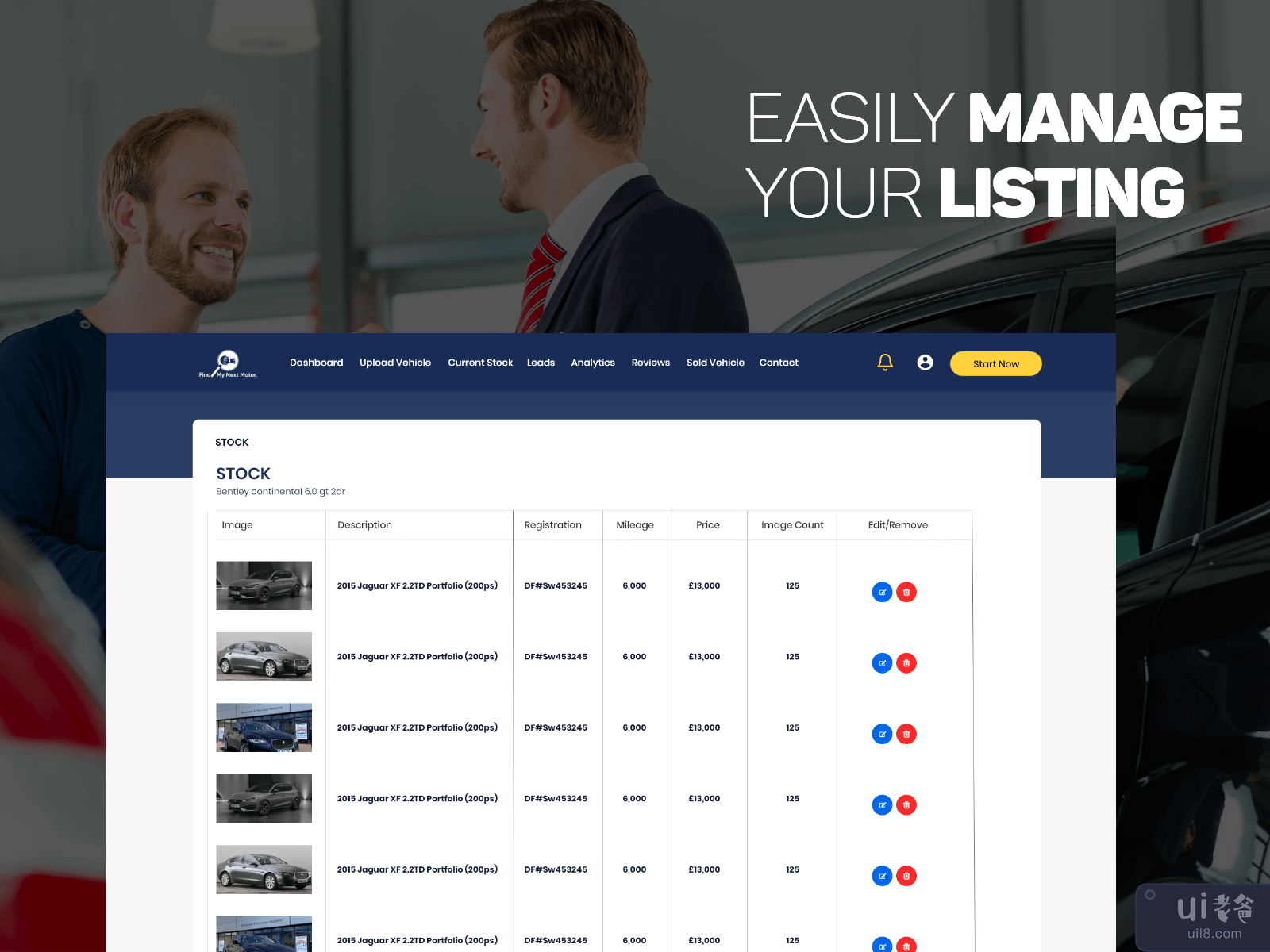Remove the second stock row vehicle
This screenshot has width=1270, height=952.
pos(906,663)
